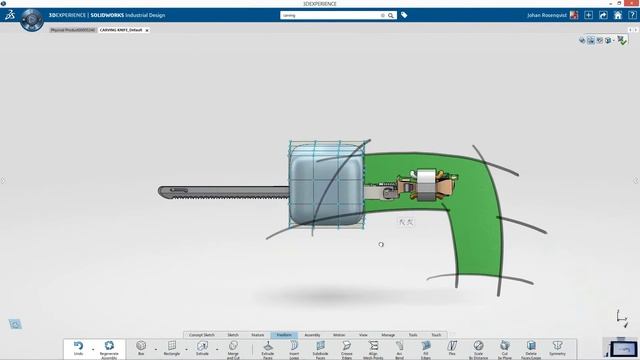
Task: Click the Scale By Distance tool
Action: [478, 350]
